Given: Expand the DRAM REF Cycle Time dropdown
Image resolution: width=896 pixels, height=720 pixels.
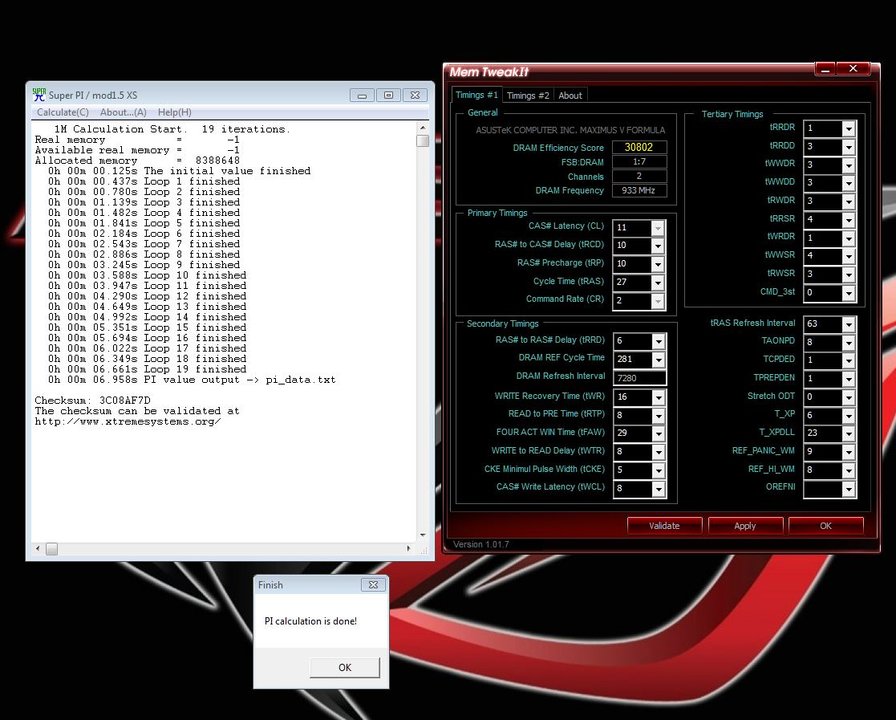Looking at the screenshot, I should (x=658, y=359).
